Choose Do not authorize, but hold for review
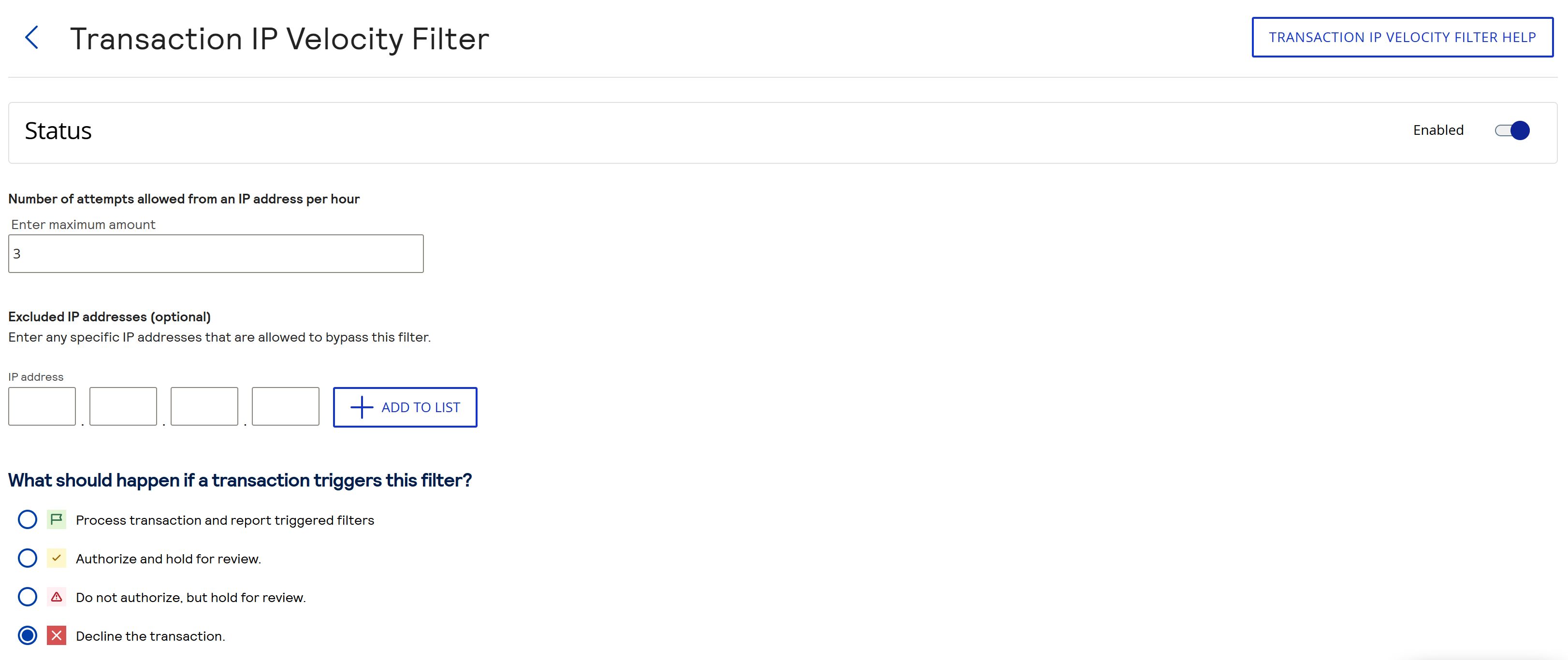This screenshot has height=660, width=1568. [28, 597]
